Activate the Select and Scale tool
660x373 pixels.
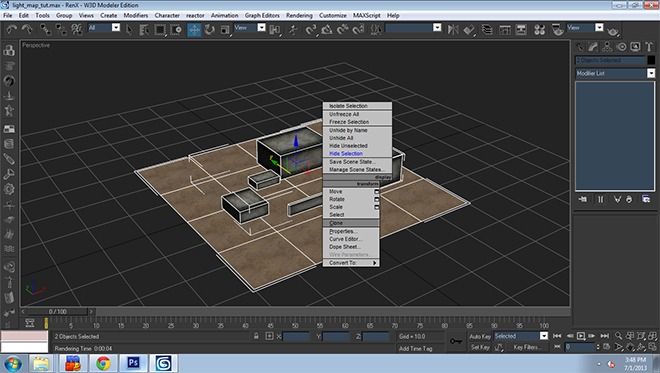[x=225, y=29]
